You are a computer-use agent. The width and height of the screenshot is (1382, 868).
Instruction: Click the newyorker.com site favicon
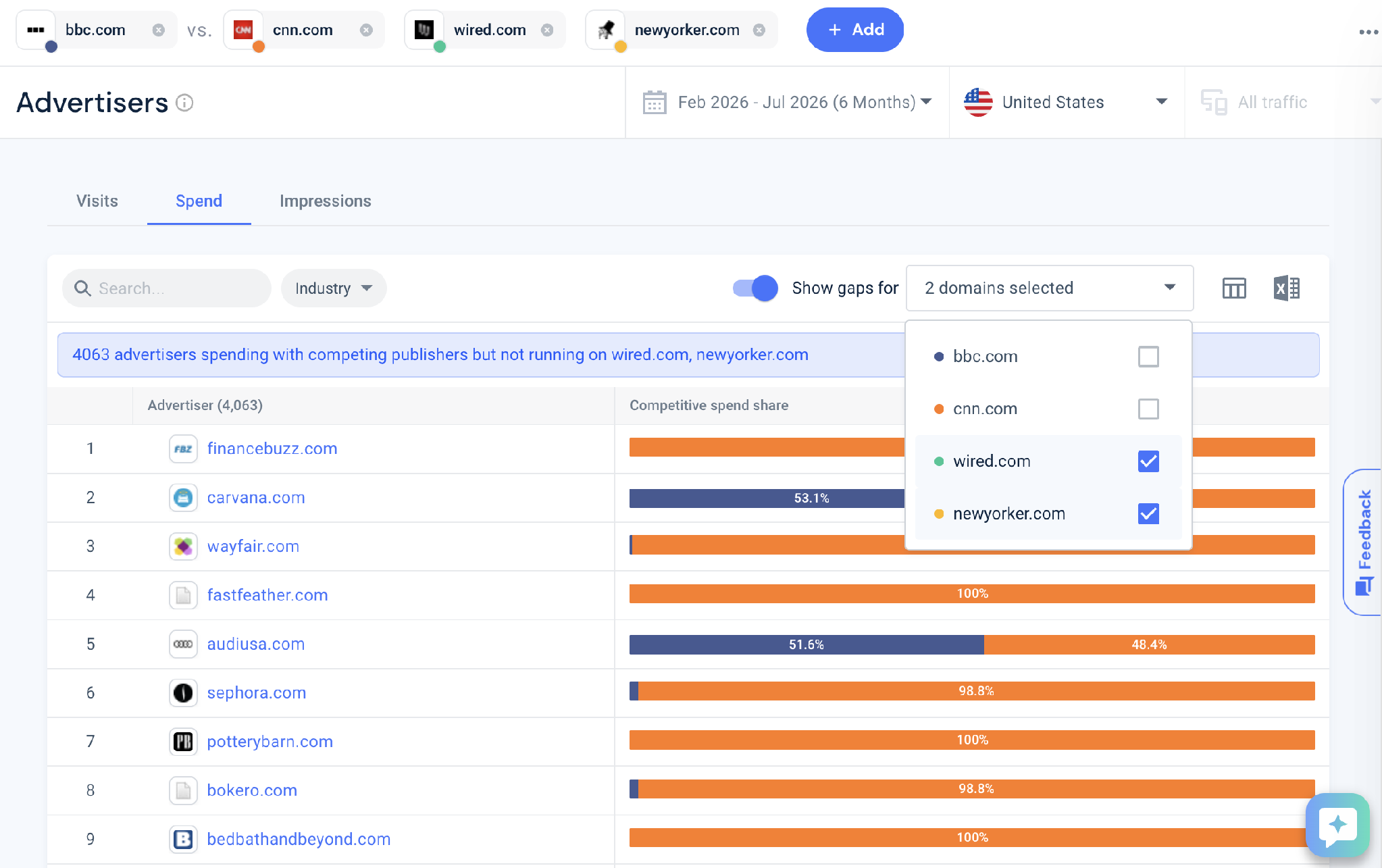coord(605,30)
